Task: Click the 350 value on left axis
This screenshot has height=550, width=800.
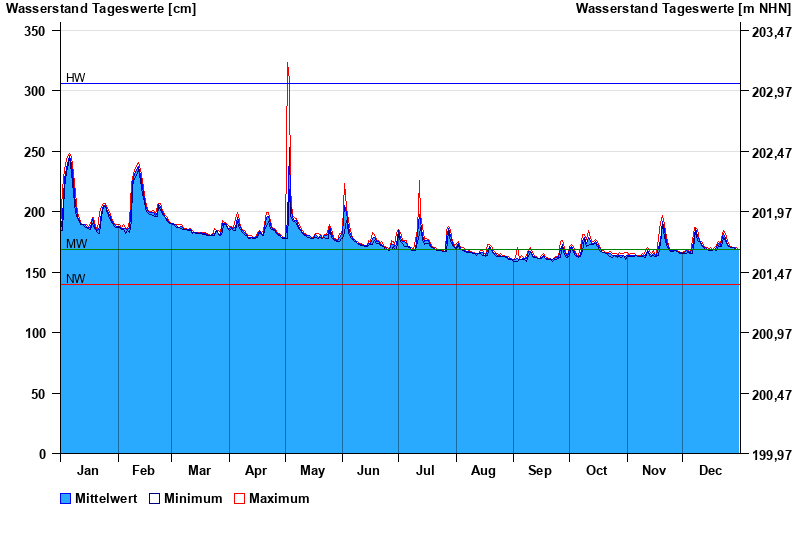Action: (35, 31)
